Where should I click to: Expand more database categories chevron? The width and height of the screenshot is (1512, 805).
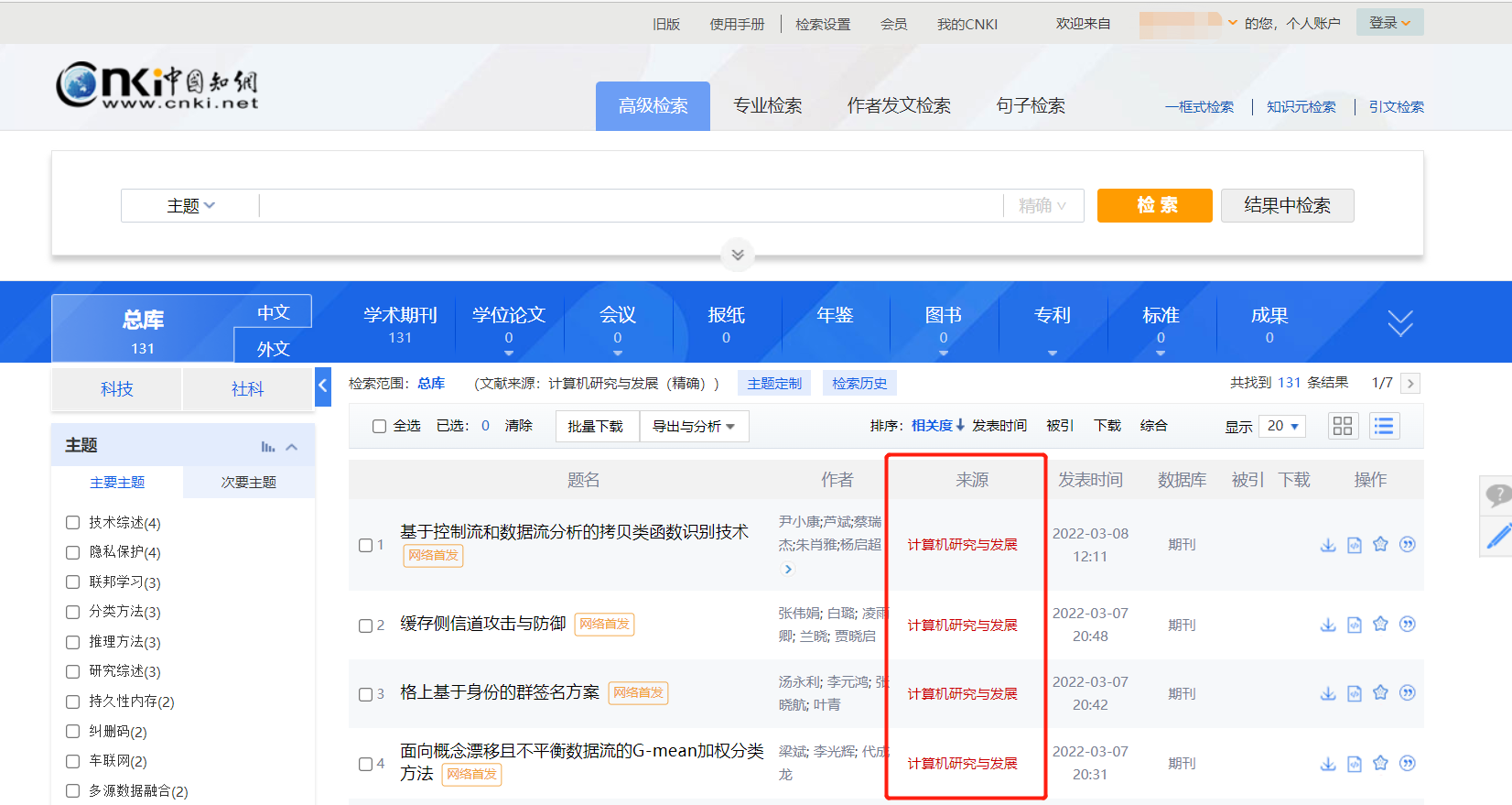[1400, 323]
